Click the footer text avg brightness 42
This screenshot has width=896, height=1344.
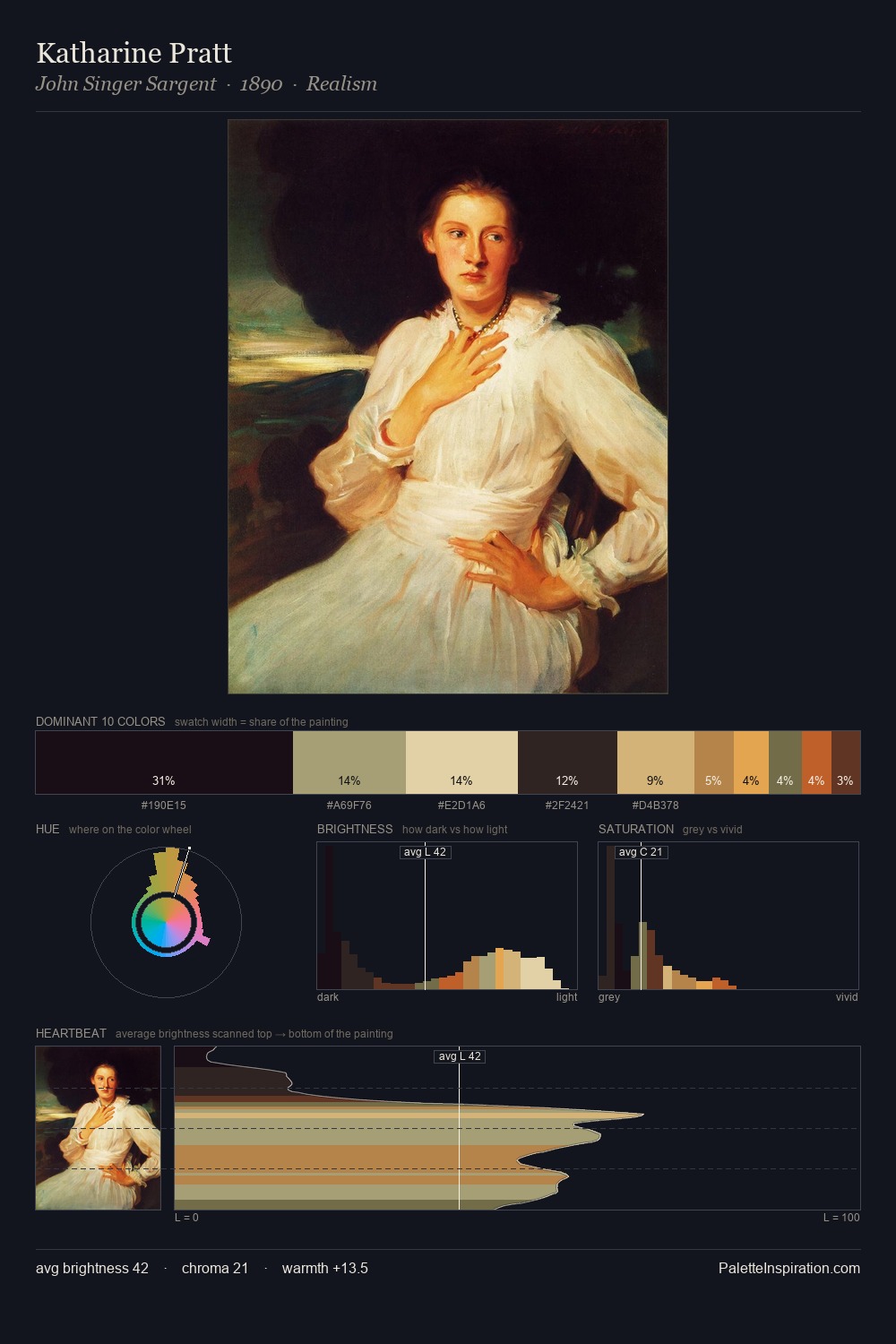(92, 1268)
